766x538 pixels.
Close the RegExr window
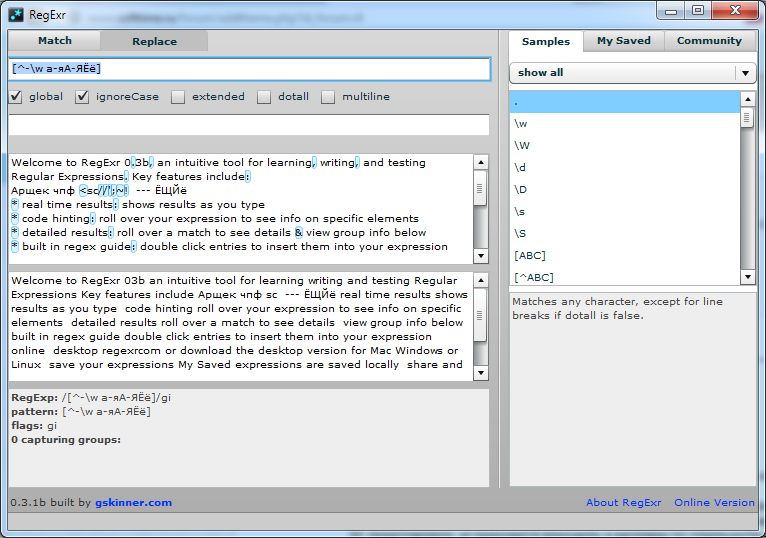pyautogui.click(x=734, y=10)
